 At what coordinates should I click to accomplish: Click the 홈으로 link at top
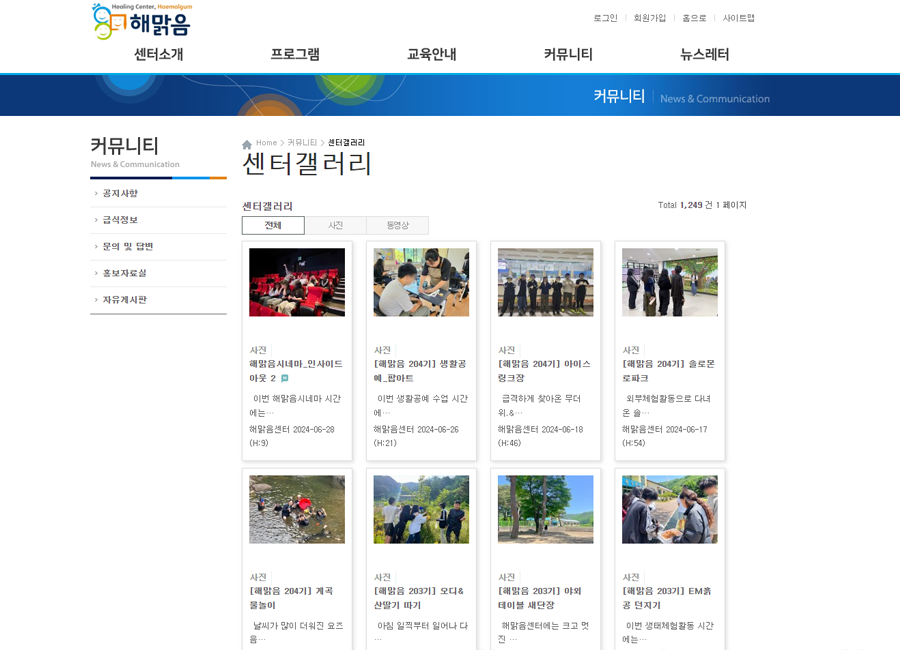pyautogui.click(x=694, y=18)
